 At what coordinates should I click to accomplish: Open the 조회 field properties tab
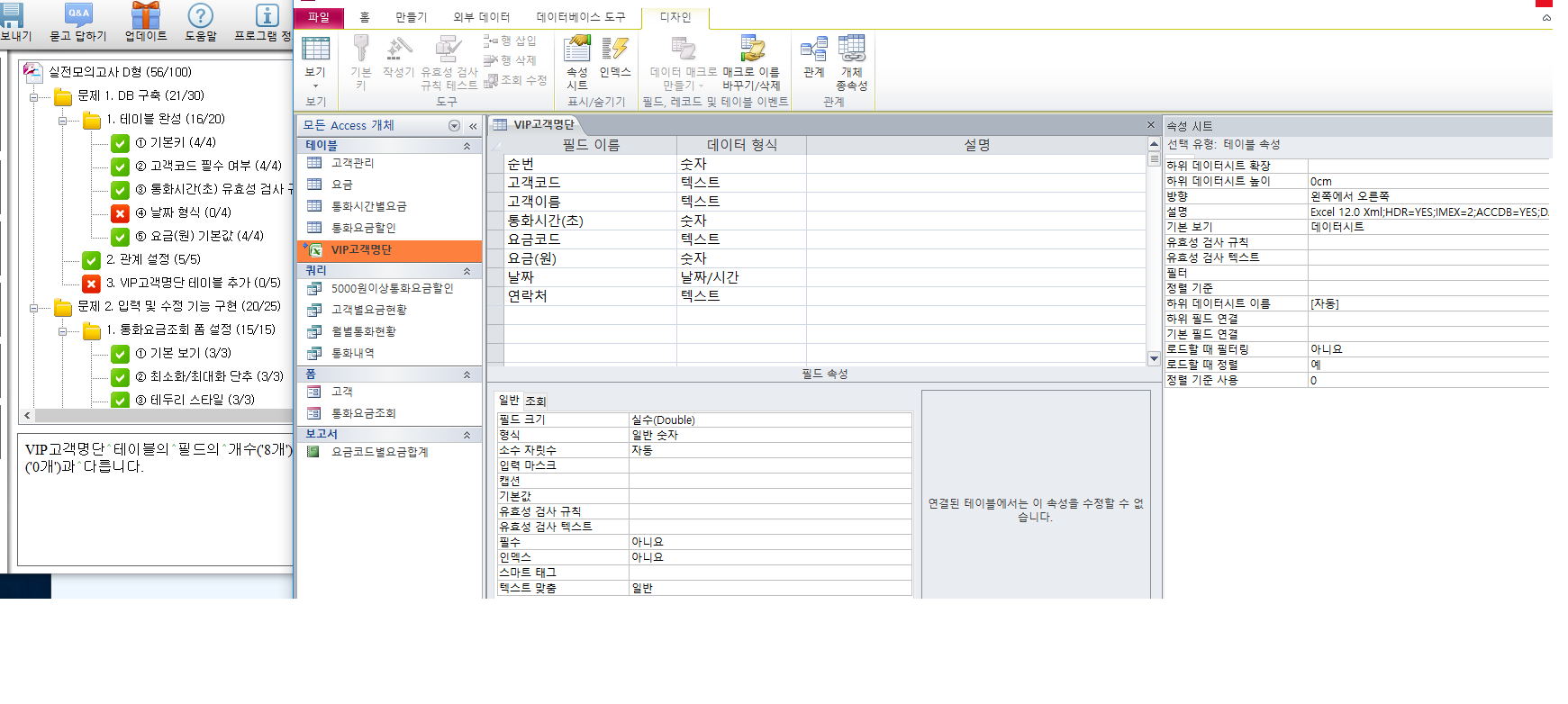(536, 402)
